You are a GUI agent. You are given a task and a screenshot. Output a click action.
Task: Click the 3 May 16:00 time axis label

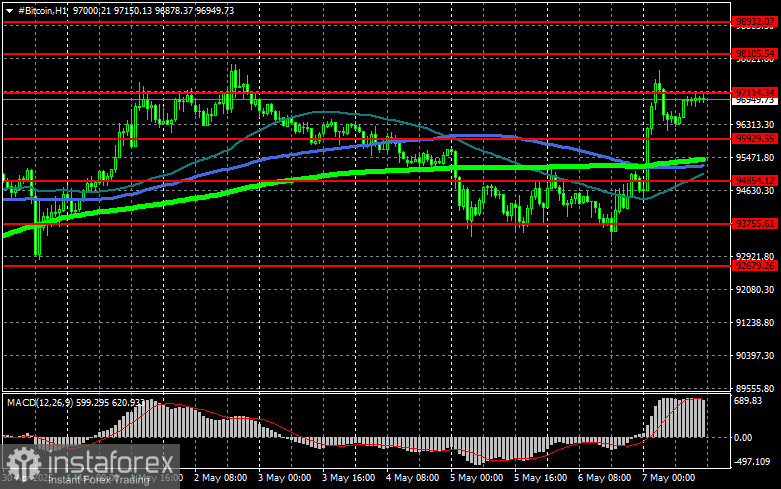[348, 478]
